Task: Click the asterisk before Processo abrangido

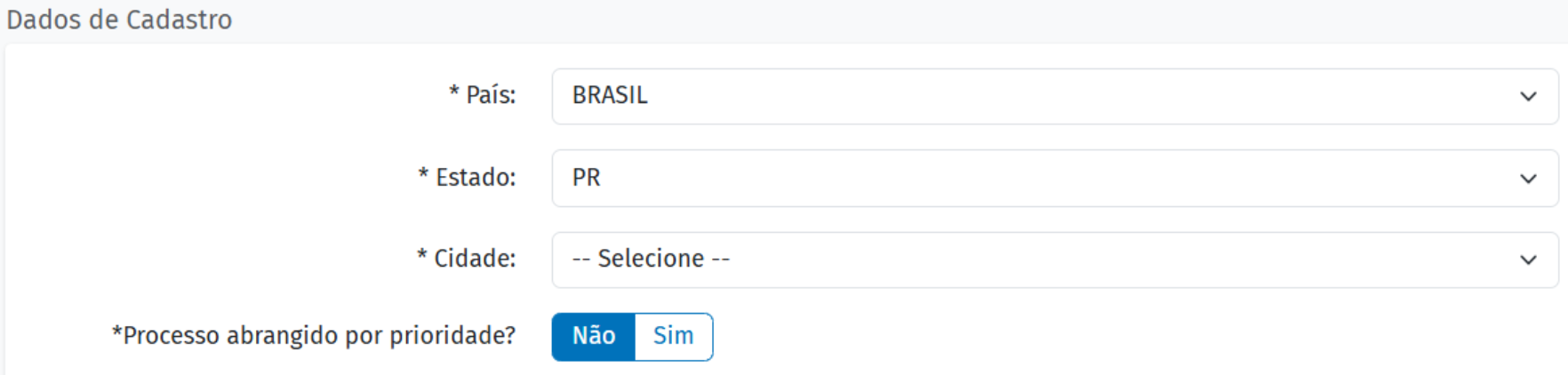Action: point(116,332)
